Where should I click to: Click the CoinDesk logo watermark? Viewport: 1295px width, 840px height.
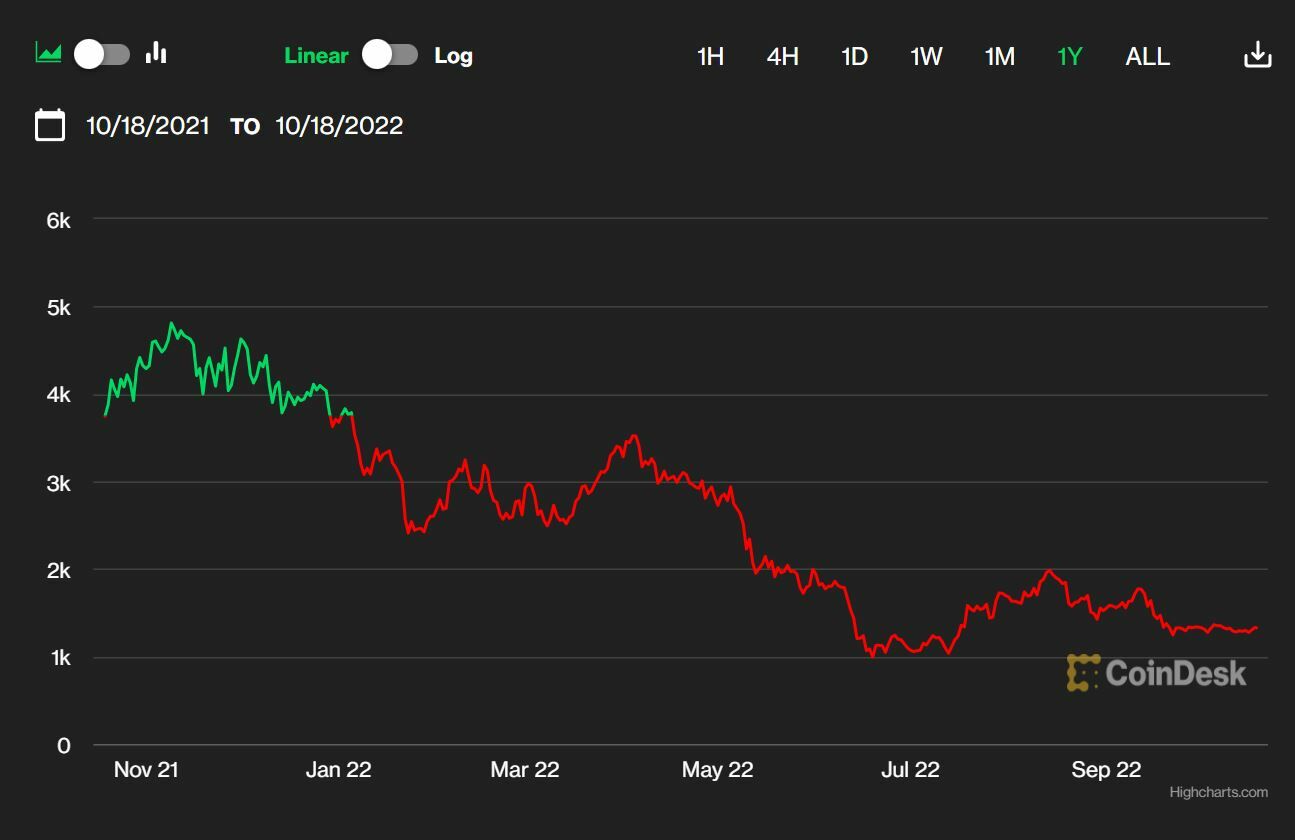(1157, 673)
